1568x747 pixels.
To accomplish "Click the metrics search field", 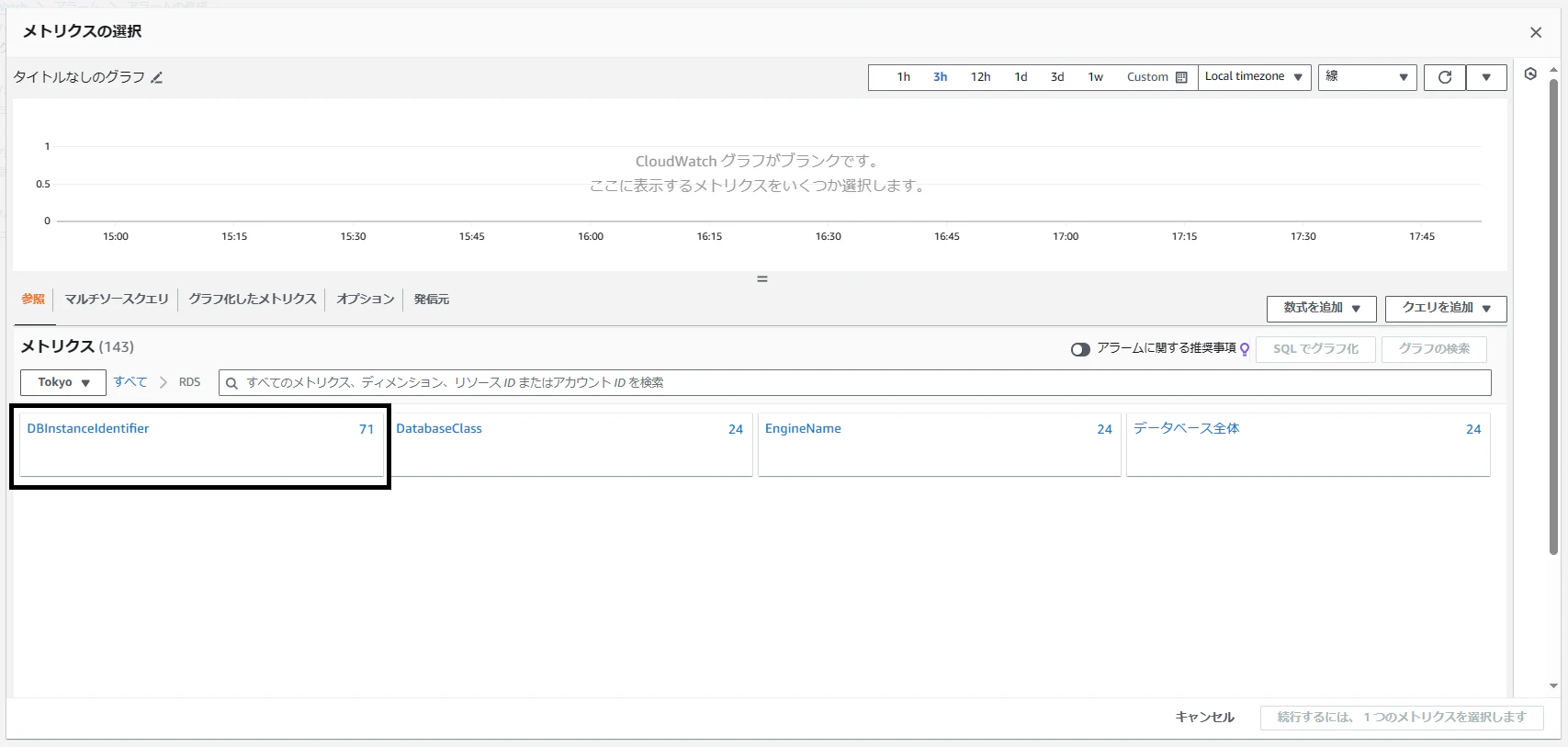I will click(855, 383).
